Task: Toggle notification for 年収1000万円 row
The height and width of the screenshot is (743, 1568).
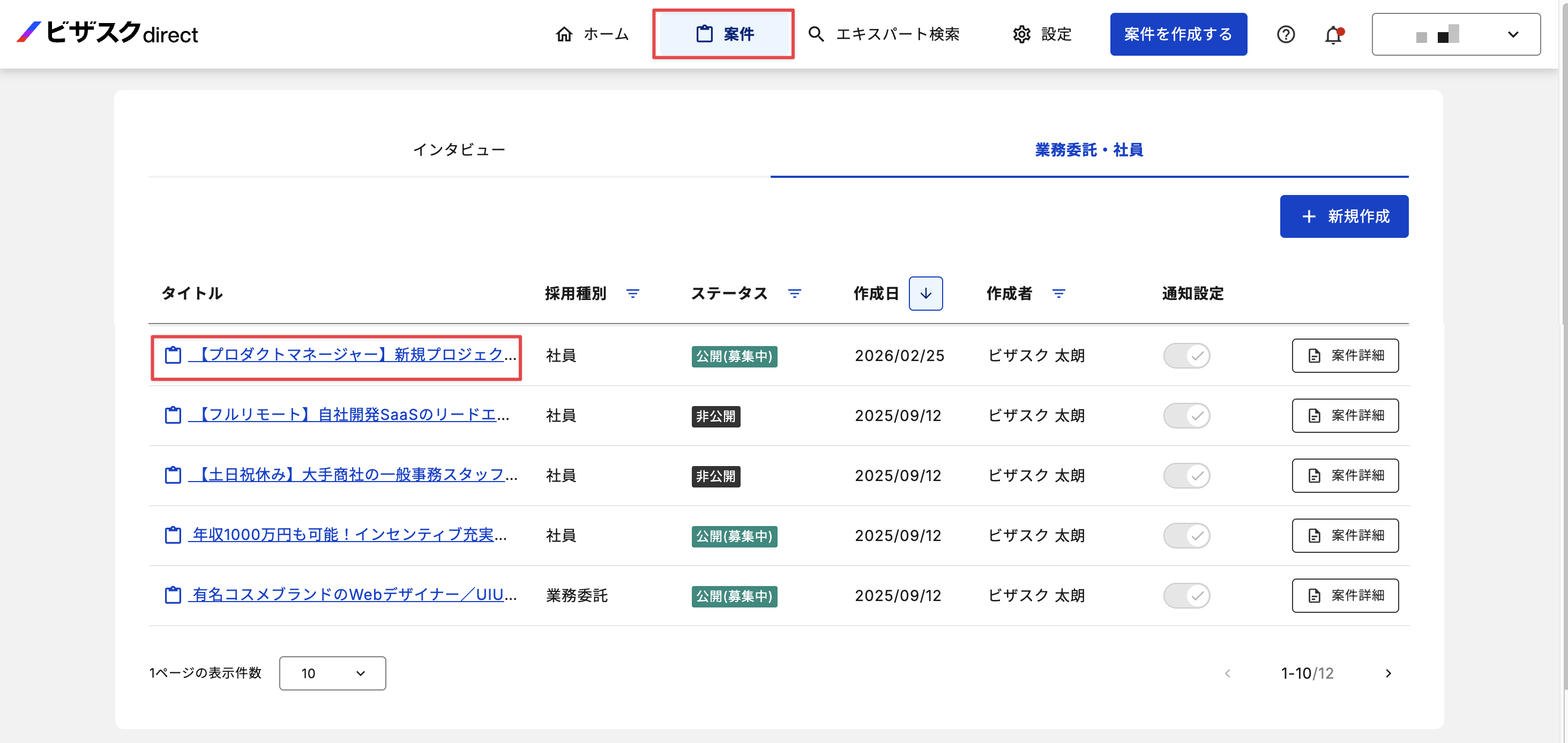Action: click(1187, 536)
